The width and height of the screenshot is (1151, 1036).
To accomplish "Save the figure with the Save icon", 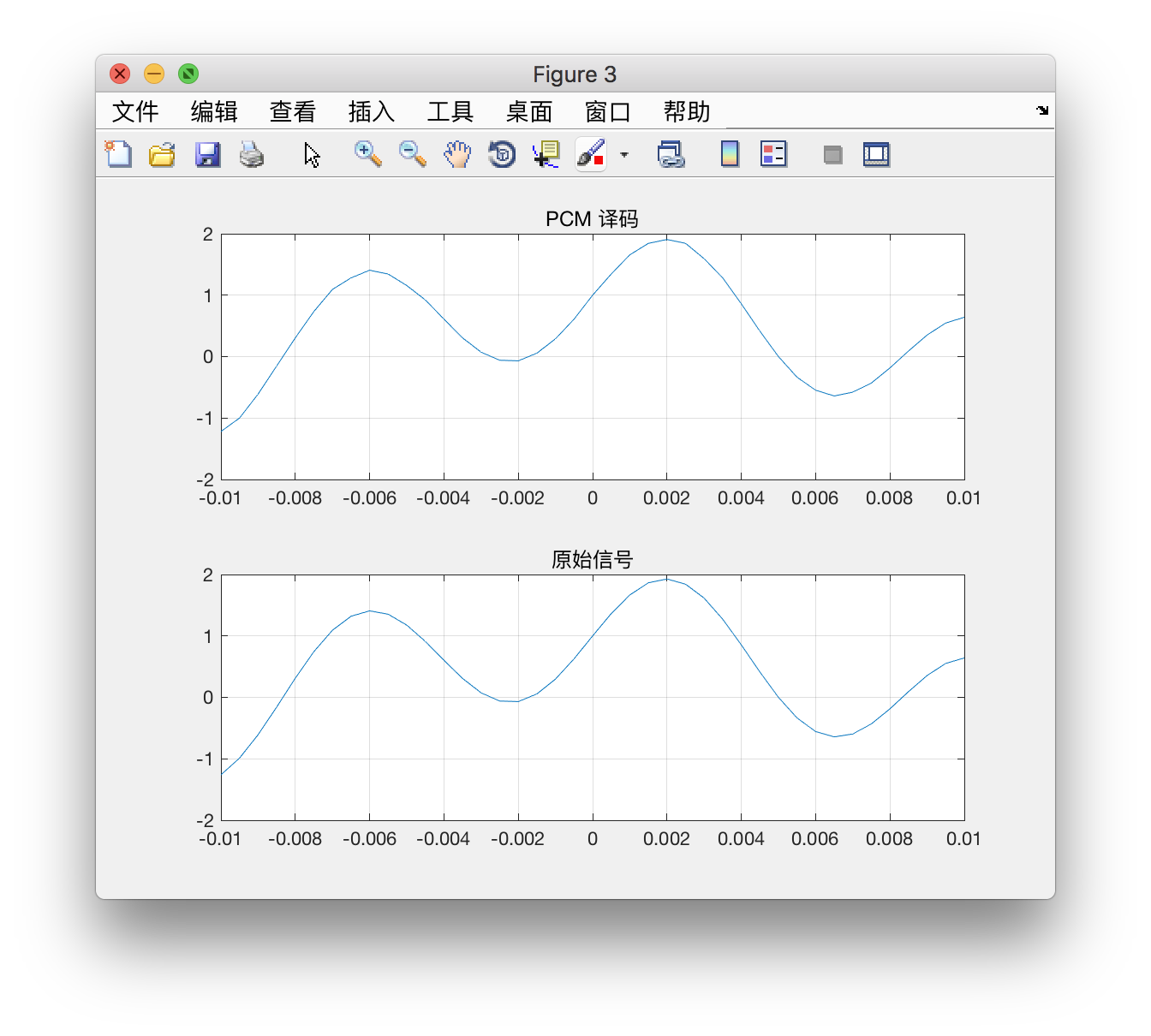I will coord(207,154).
